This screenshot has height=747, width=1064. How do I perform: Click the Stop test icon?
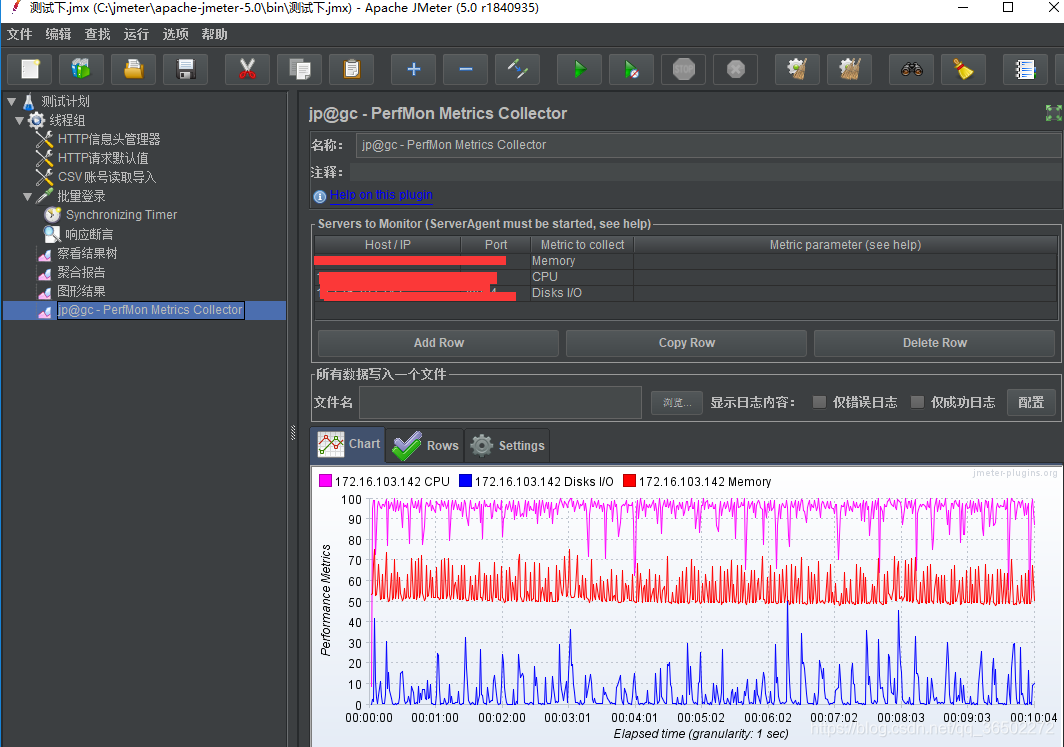(x=683, y=69)
